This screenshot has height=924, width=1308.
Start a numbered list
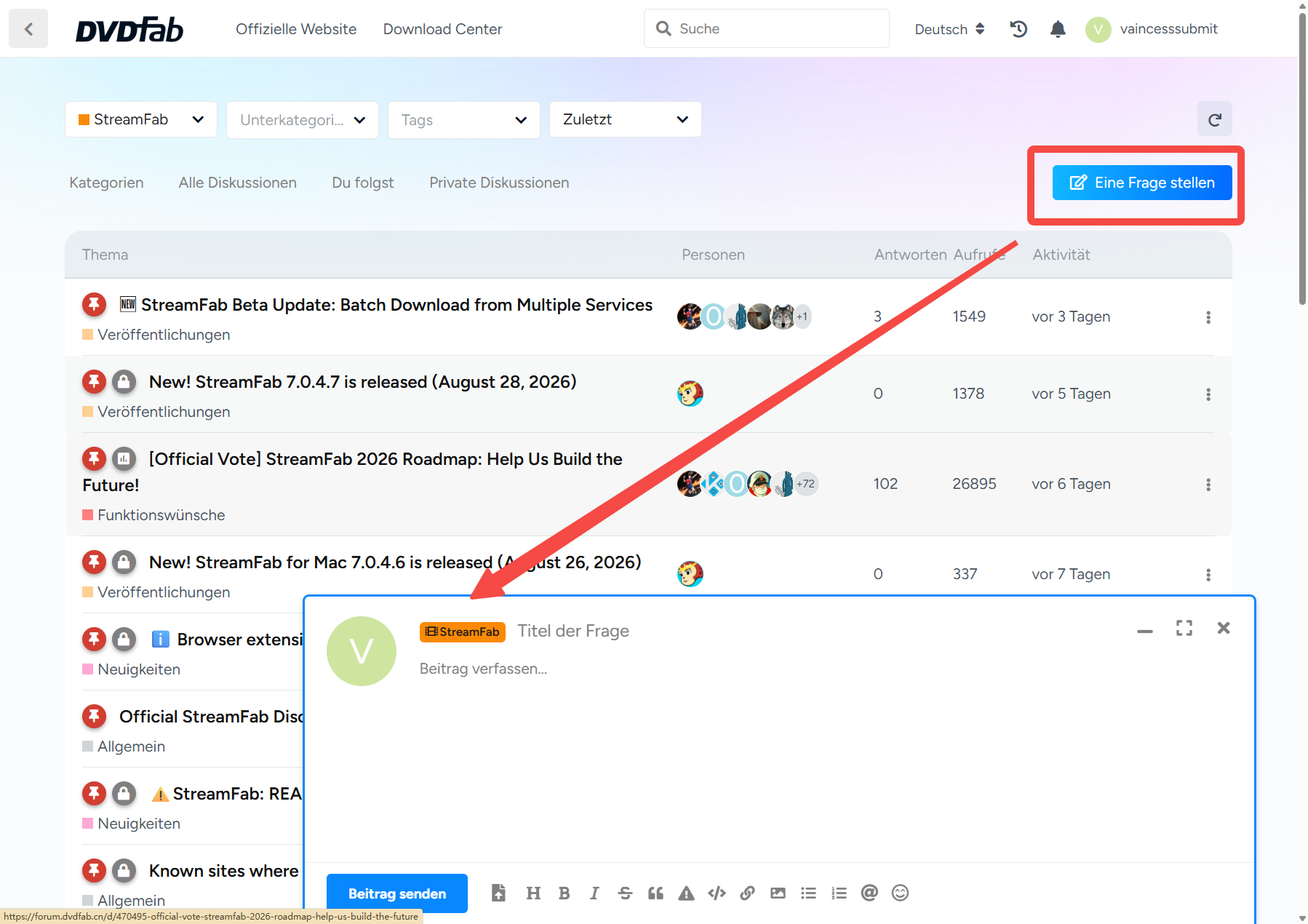839,893
